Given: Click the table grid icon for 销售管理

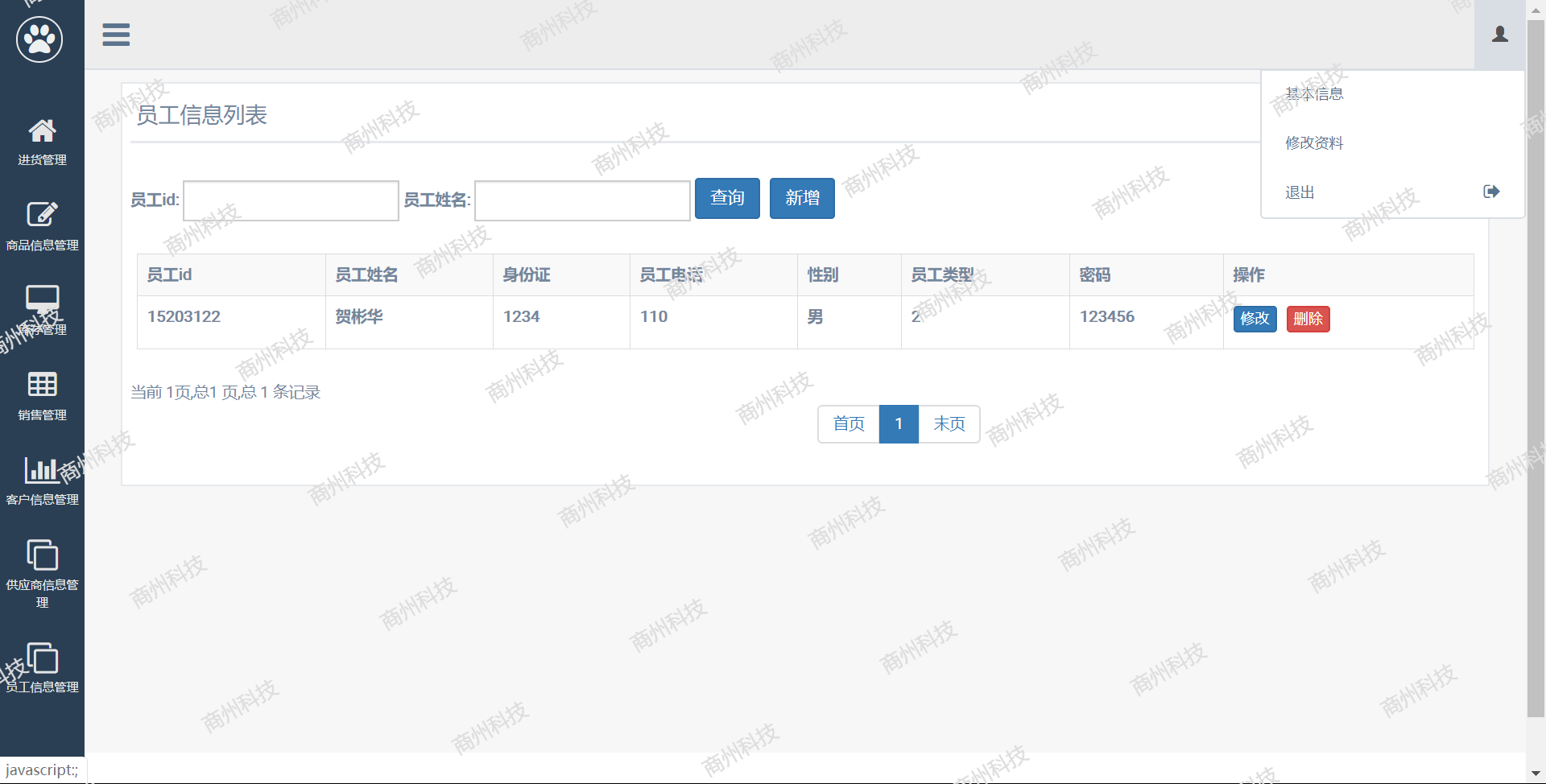Looking at the screenshot, I should point(42,384).
